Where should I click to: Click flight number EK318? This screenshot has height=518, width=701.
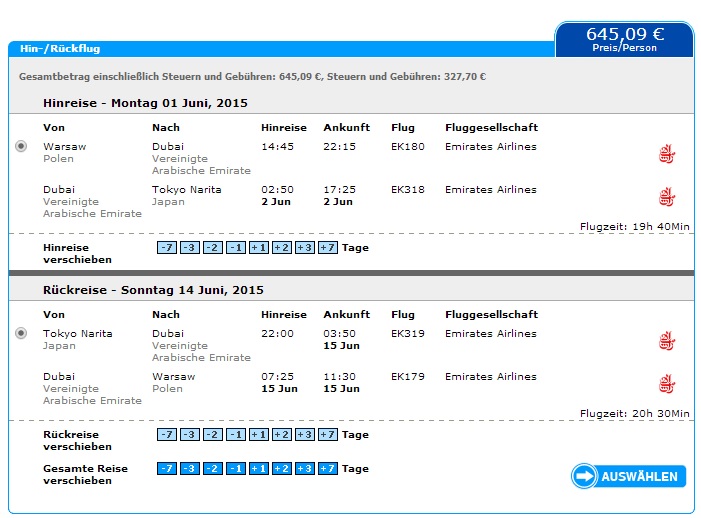pos(408,190)
